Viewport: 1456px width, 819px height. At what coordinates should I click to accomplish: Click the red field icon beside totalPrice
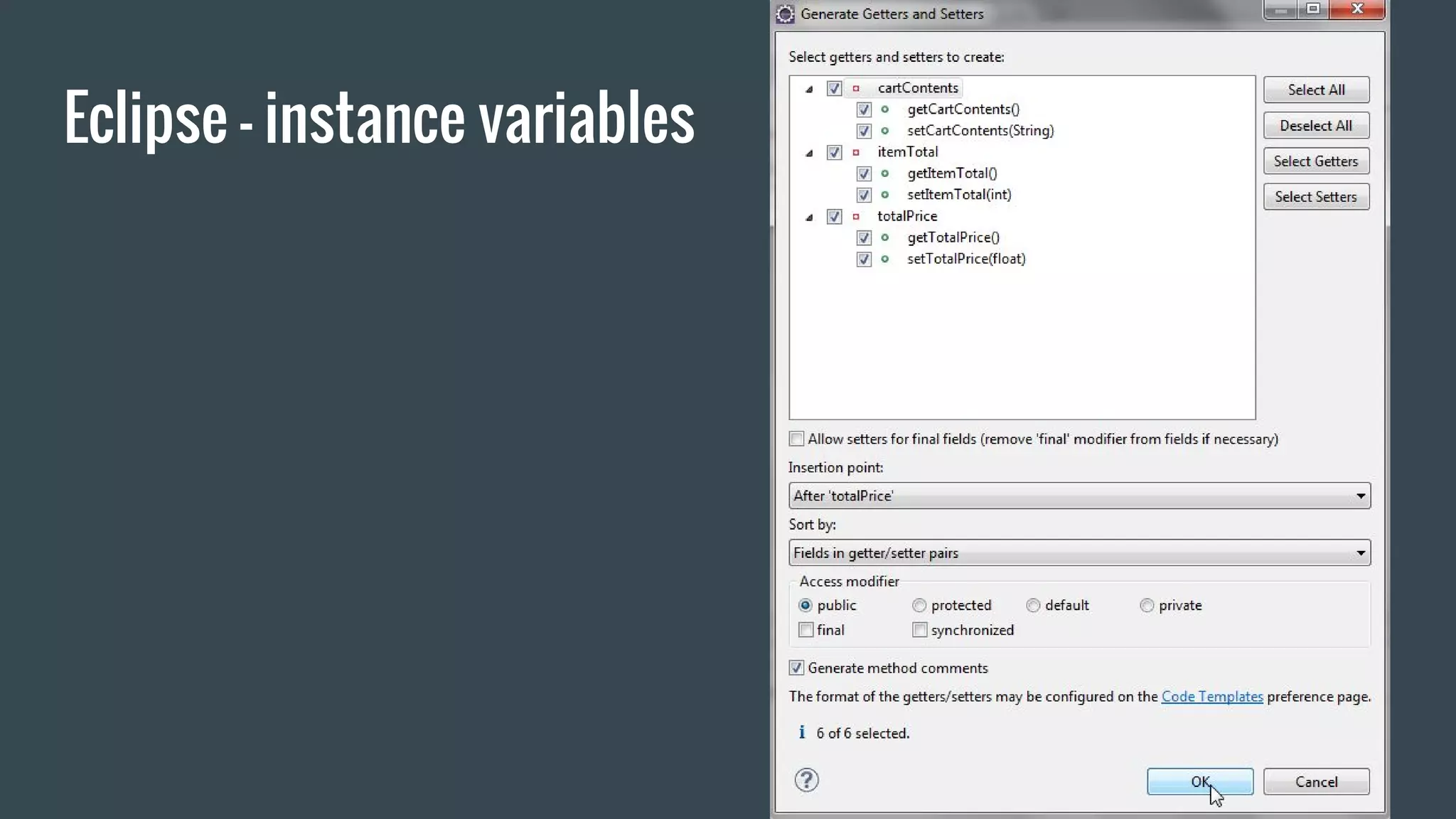(x=856, y=216)
